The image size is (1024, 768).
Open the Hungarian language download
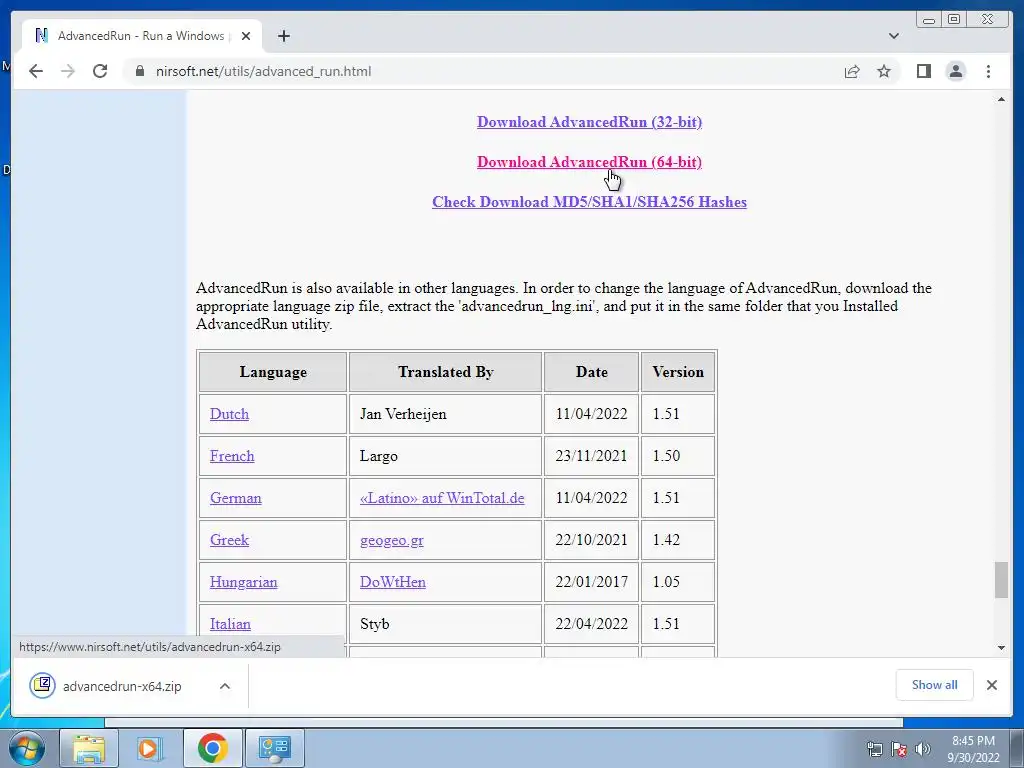[x=244, y=582]
